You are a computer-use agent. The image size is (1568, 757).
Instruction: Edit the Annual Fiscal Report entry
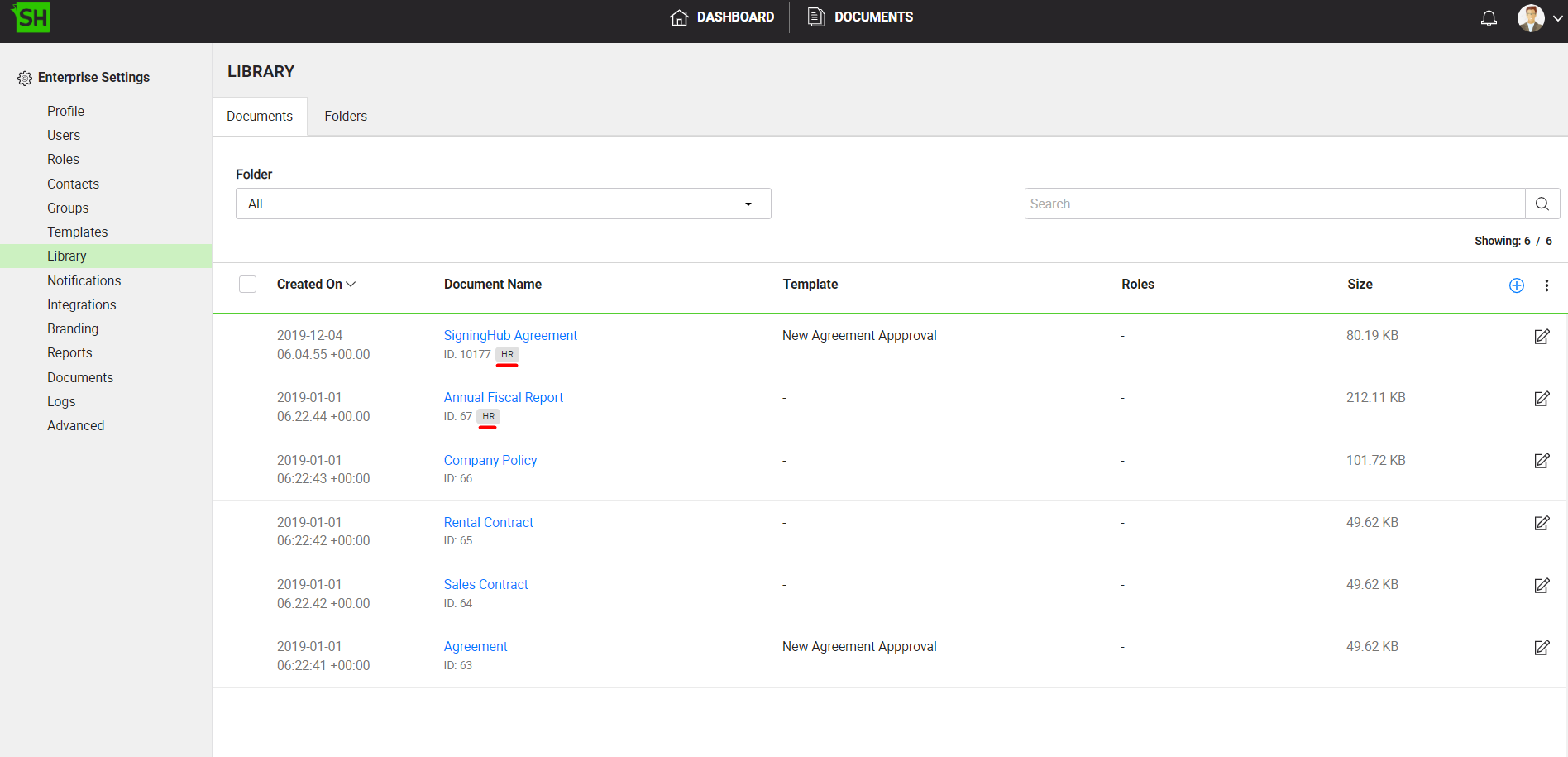tap(1542, 399)
